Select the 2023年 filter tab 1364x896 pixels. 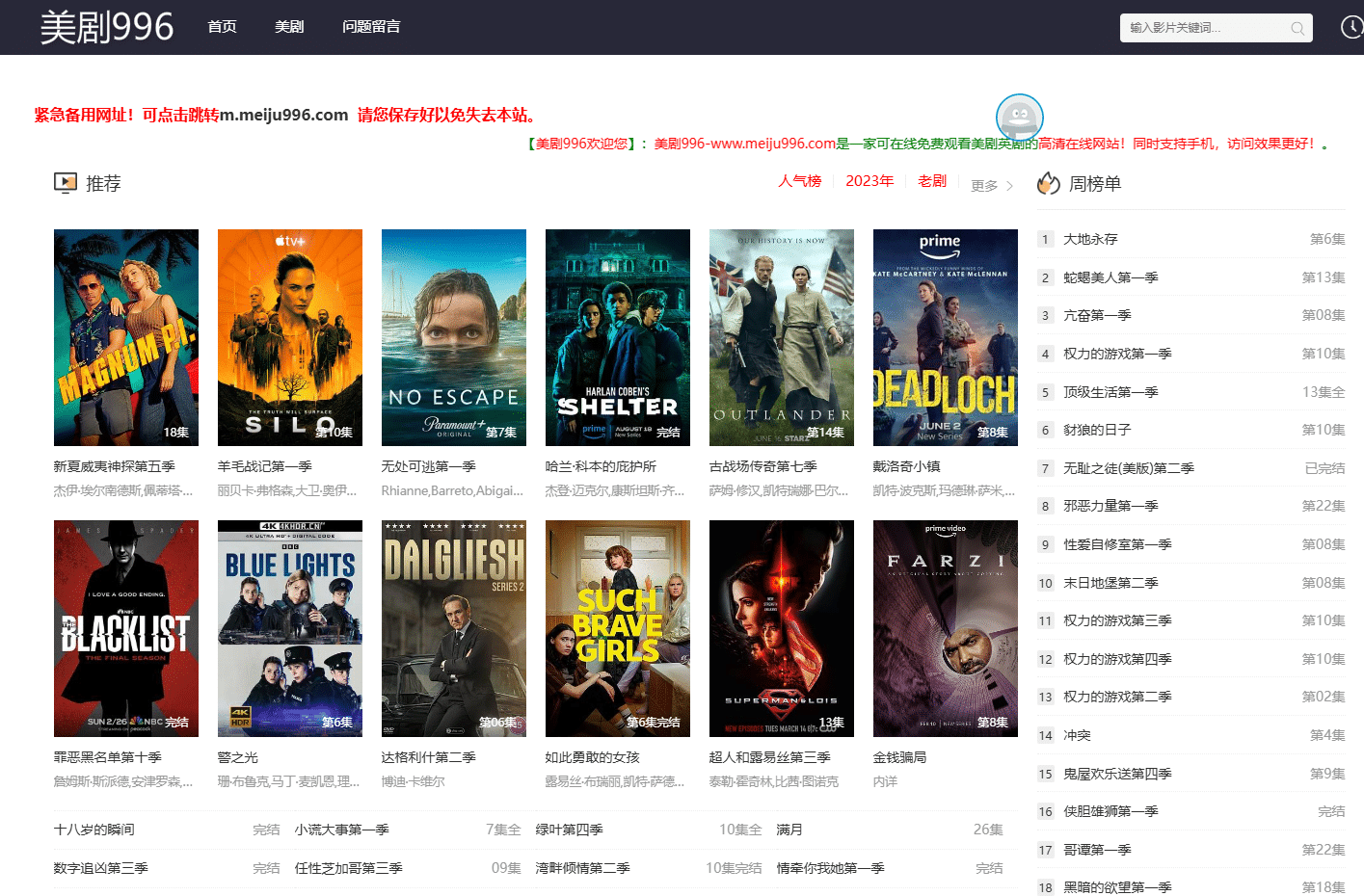tap(869, 181)
